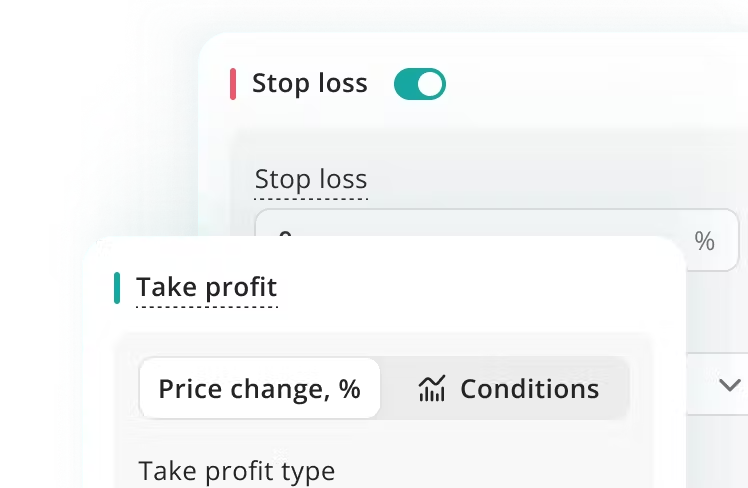Image resolution: width=748 pixels, height=488 pixels.
Task: Click the white knob of the Stop loss switch
Action: (430, 84)
